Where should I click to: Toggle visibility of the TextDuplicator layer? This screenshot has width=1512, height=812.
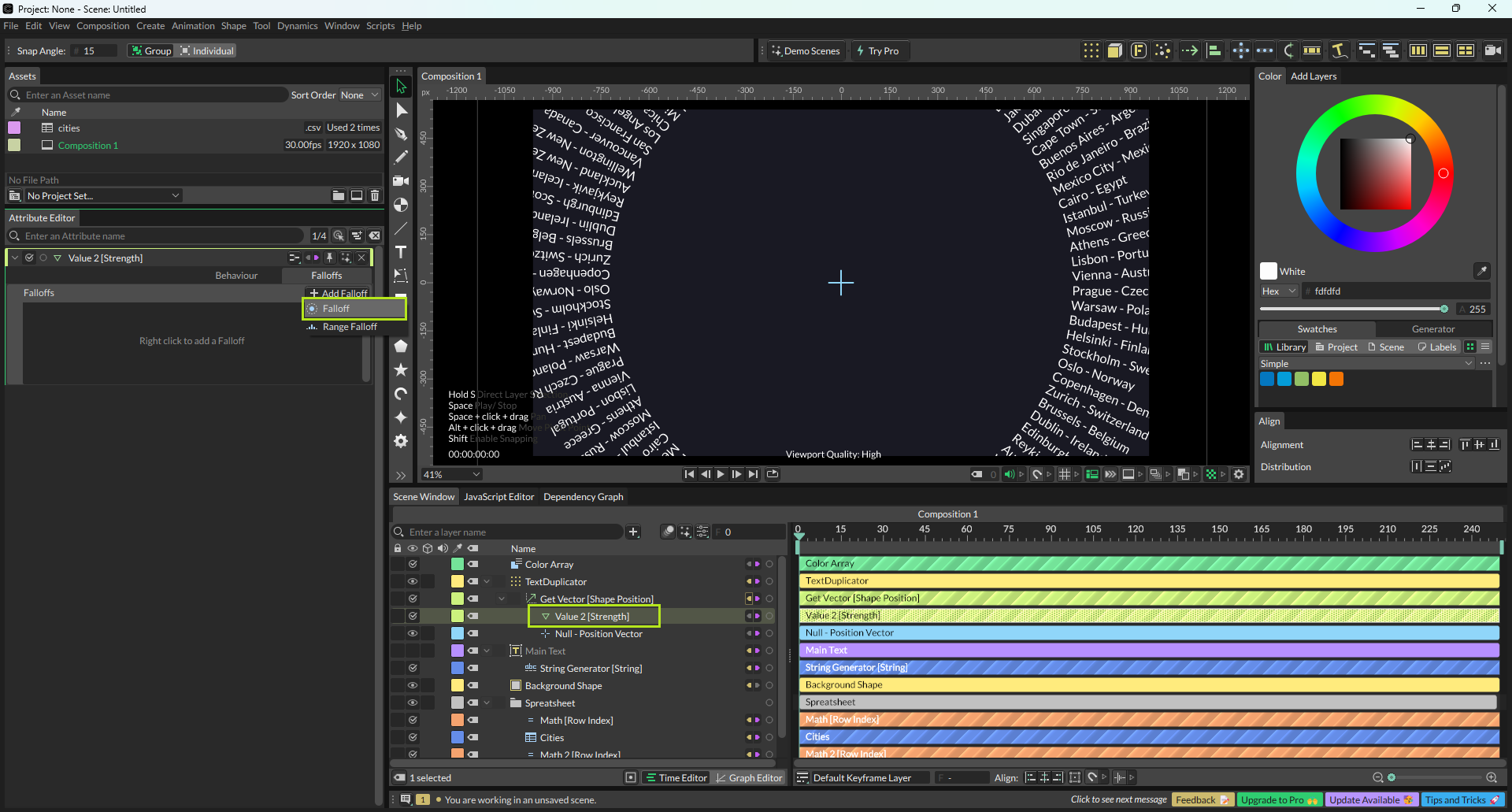[412, 581]
